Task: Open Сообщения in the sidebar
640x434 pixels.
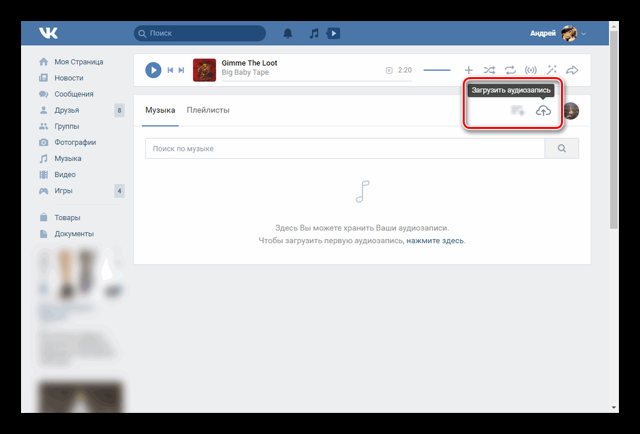Action: click(x=74, y=94)
